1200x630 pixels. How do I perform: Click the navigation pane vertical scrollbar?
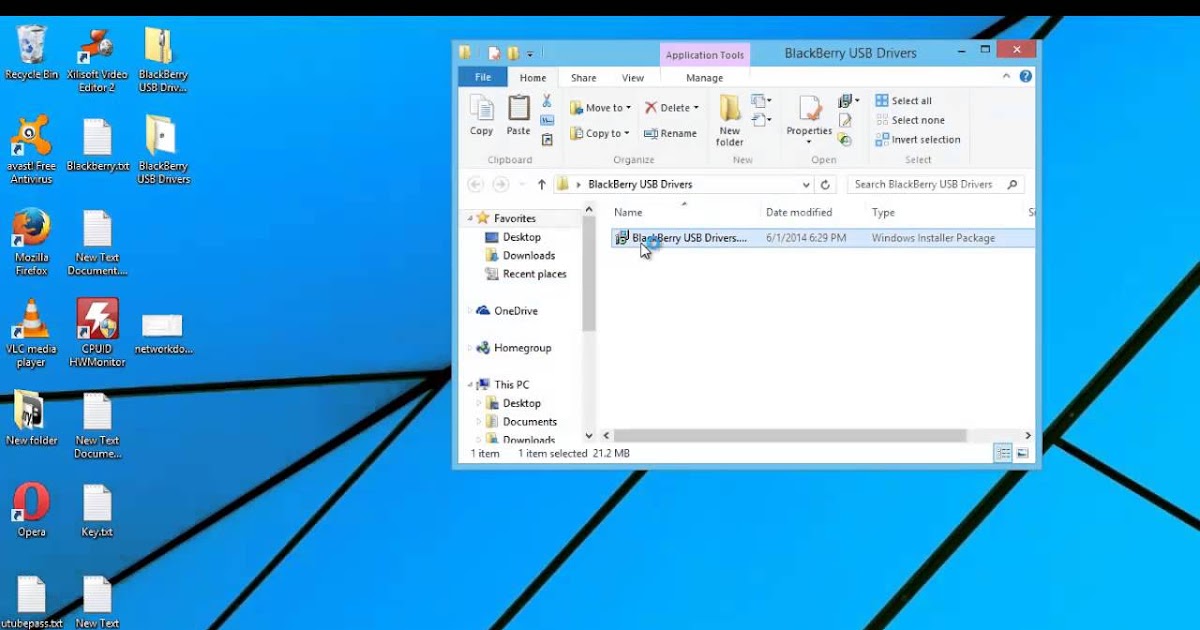point(589,275)
